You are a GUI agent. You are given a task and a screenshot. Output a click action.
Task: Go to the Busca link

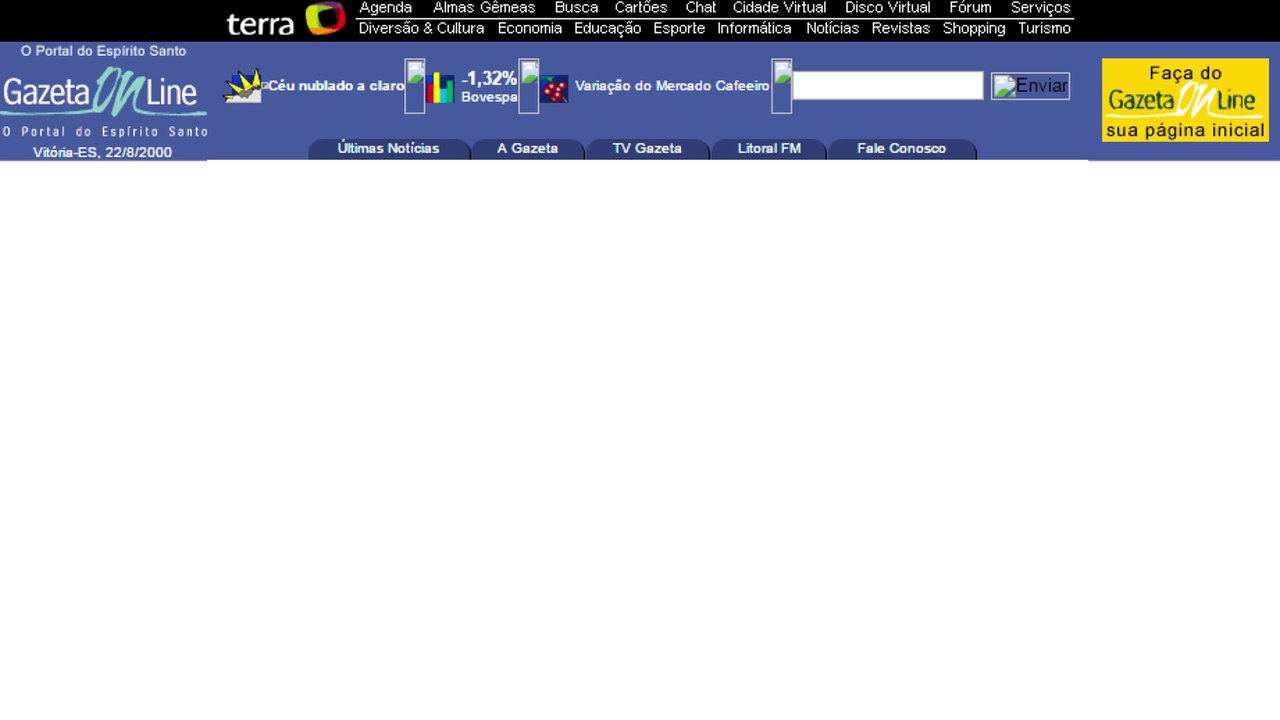coord(576,8)
